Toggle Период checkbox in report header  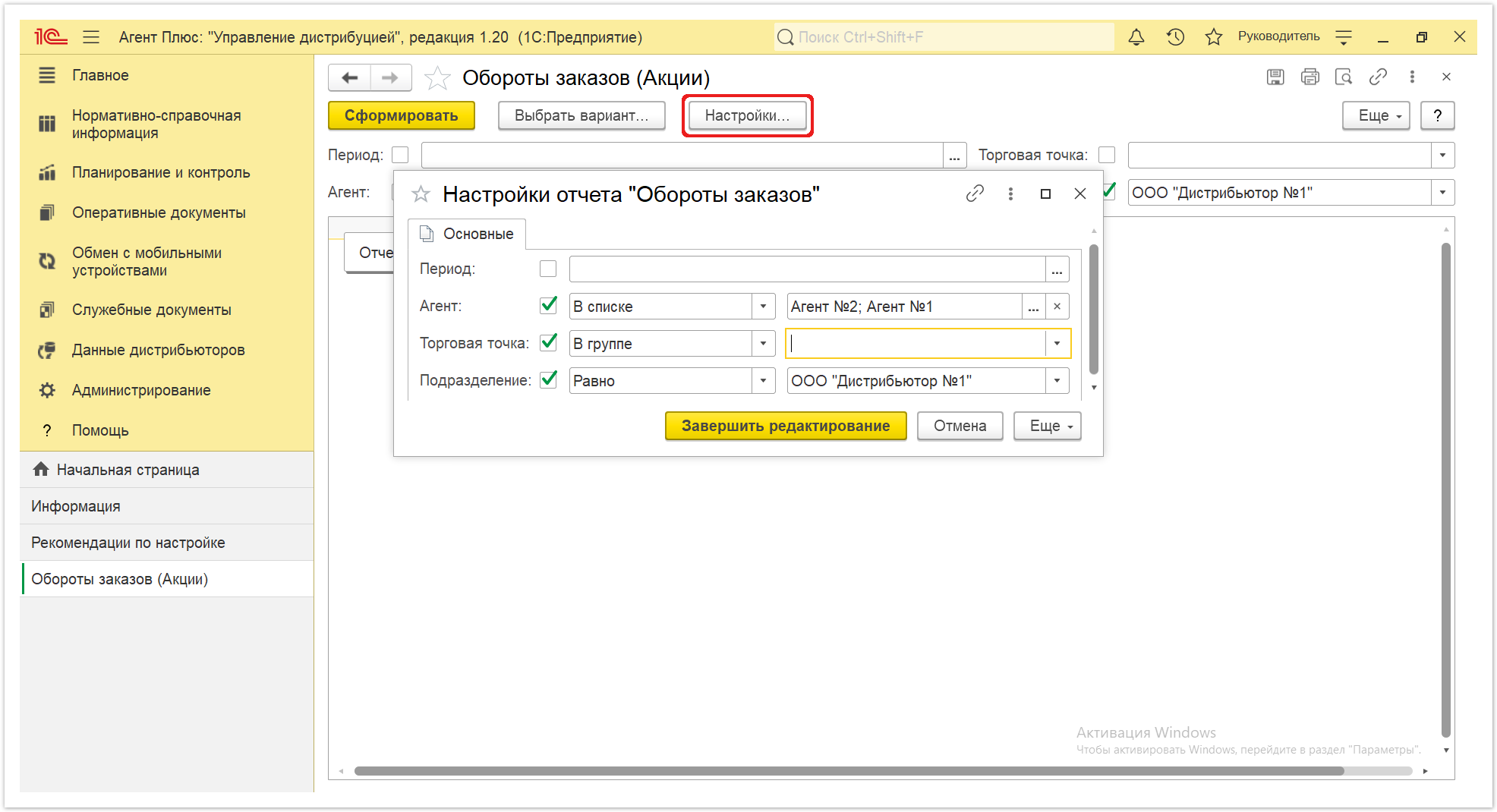400,155
